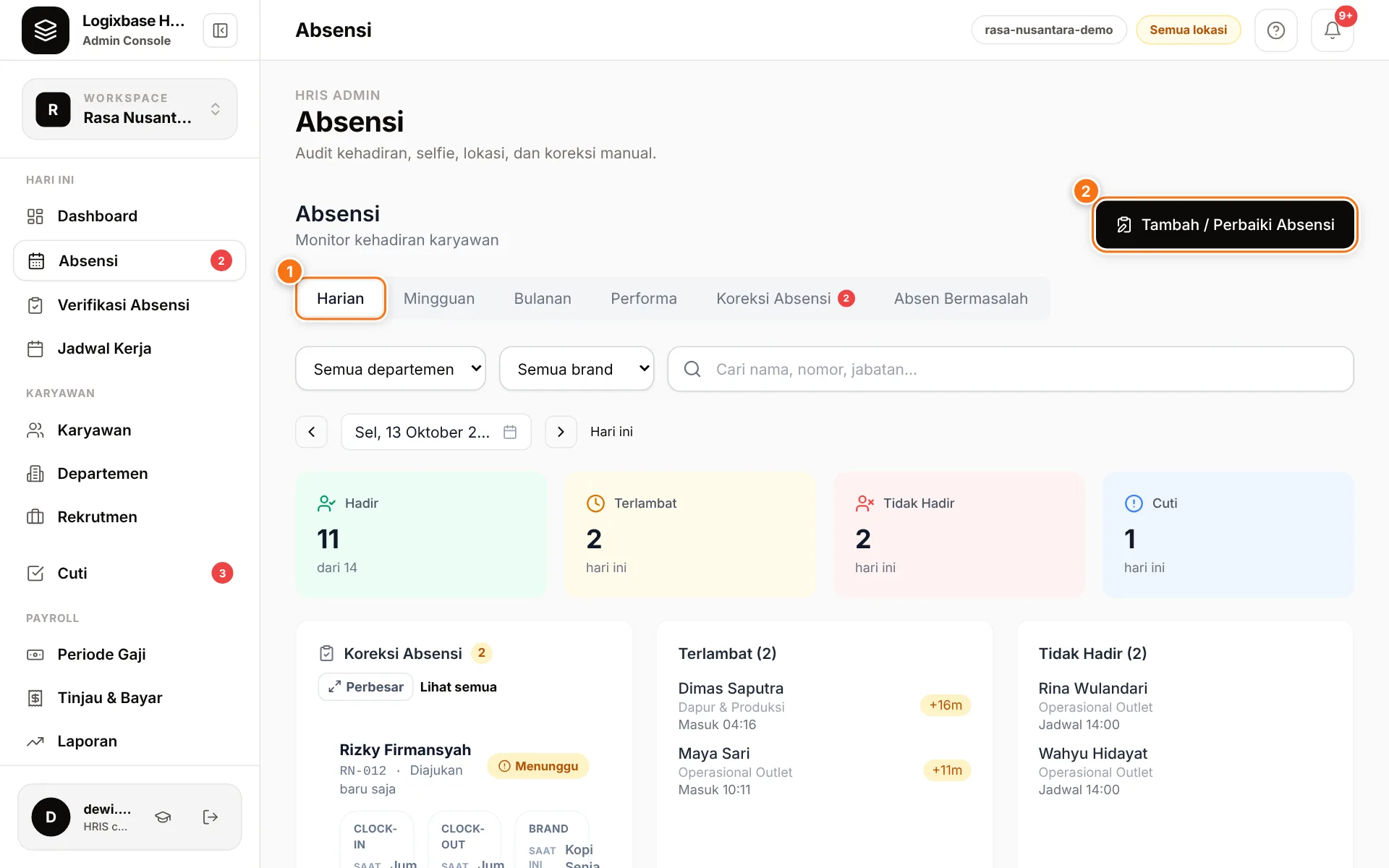Click Dimas Saputra in Terlambat list

[731, 689]
